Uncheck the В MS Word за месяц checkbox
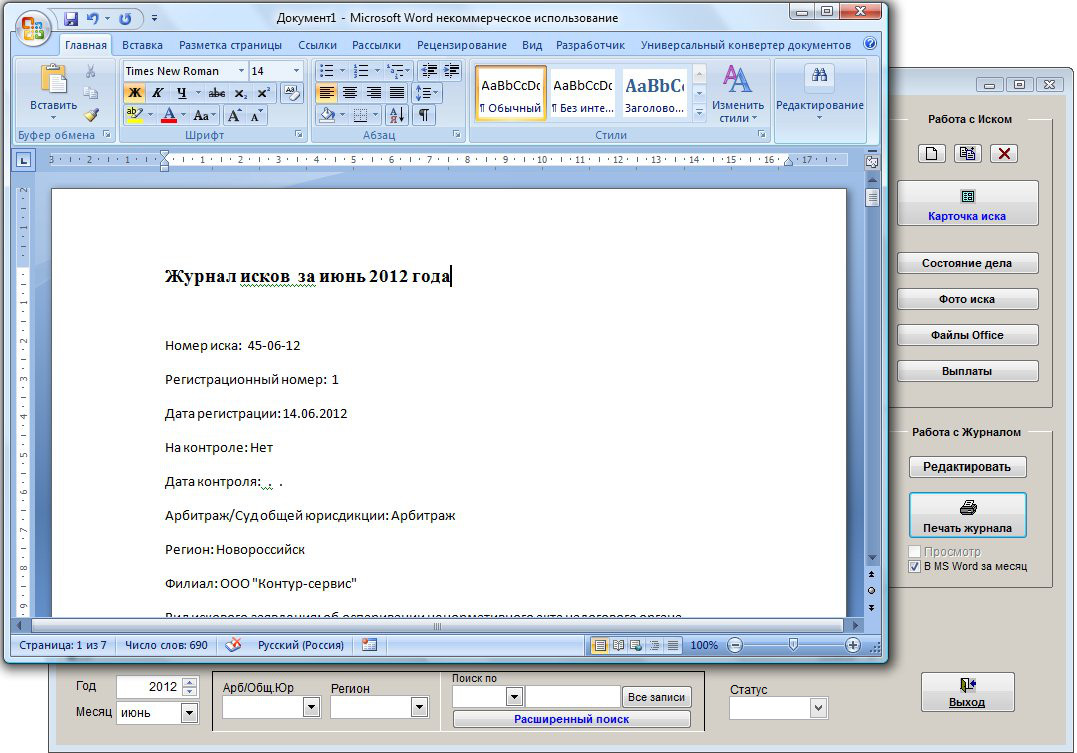 tap(914, 567)
